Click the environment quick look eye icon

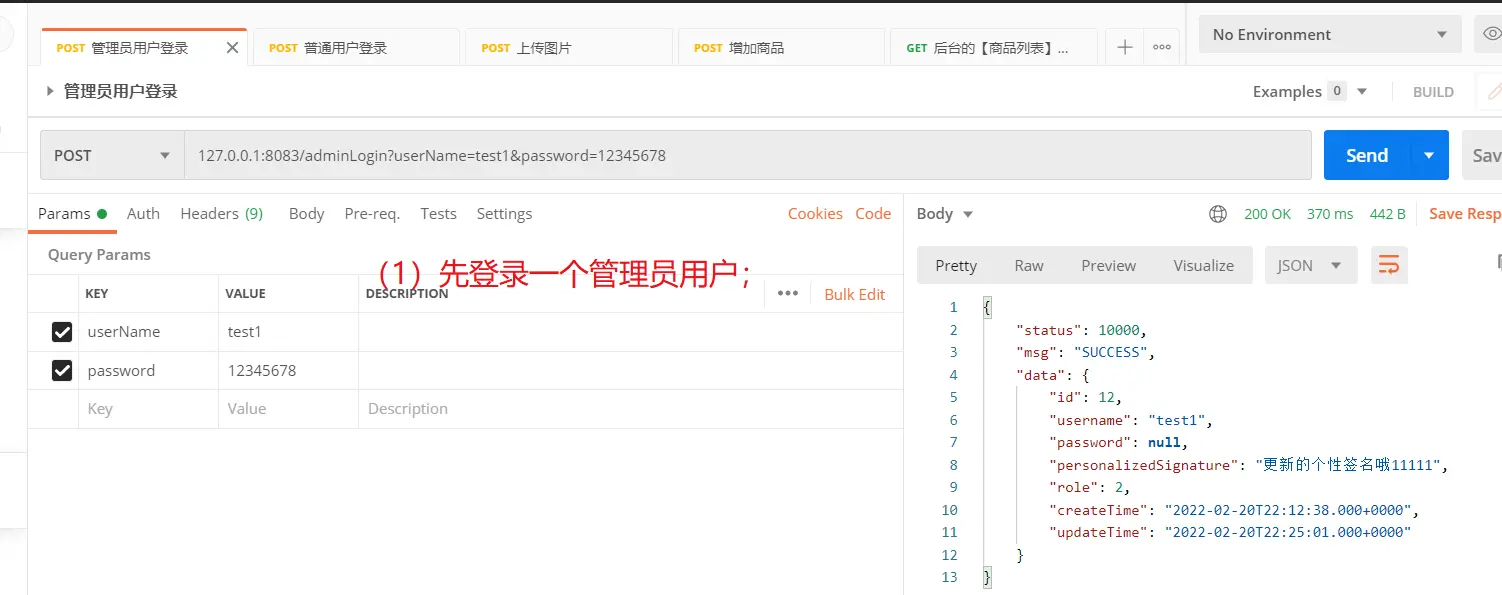click(x=1490, y=35)
